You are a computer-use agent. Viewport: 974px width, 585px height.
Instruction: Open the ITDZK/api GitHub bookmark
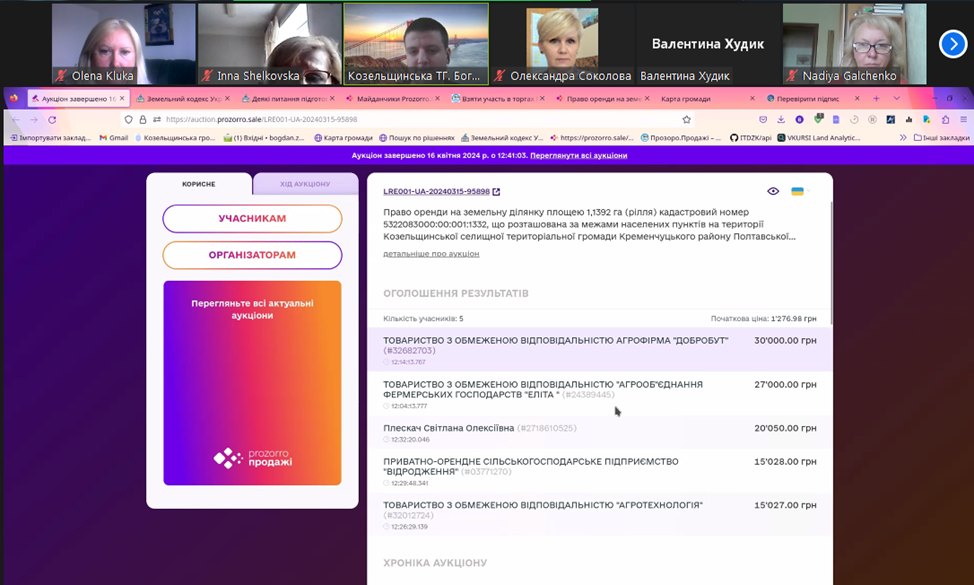(x=750, y=138)
